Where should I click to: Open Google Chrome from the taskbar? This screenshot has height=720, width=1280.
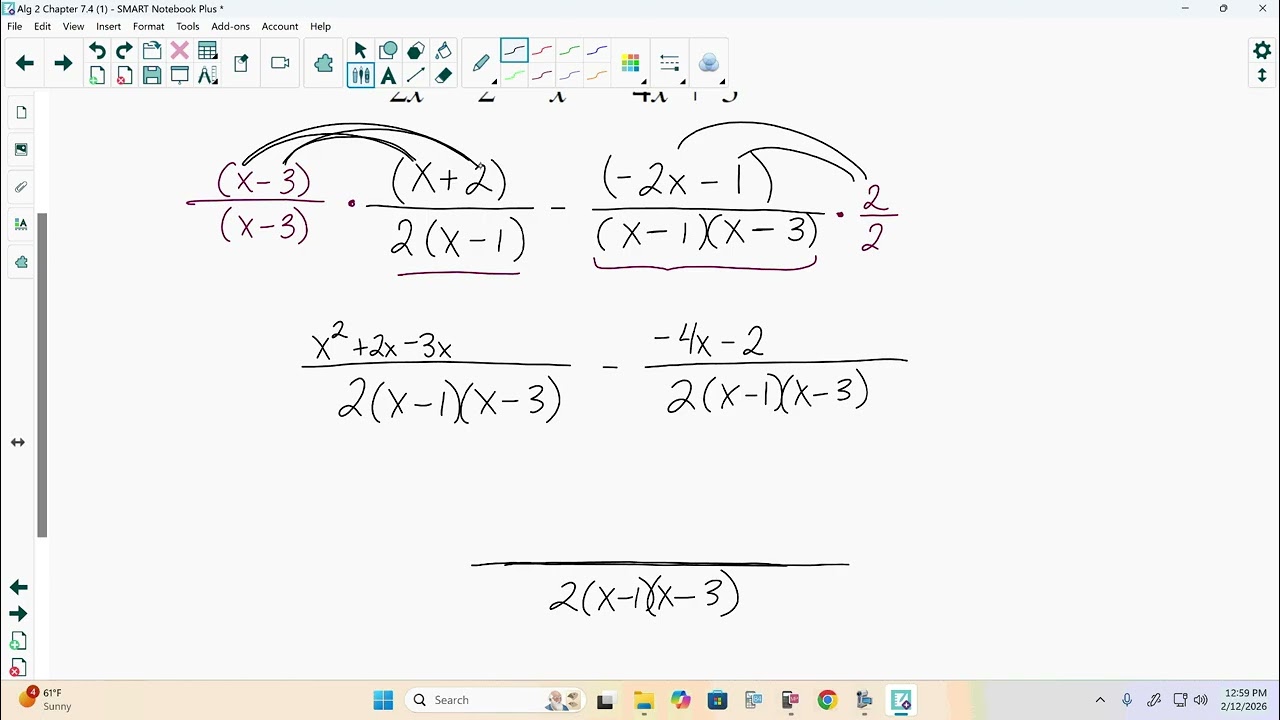[827, 700]
